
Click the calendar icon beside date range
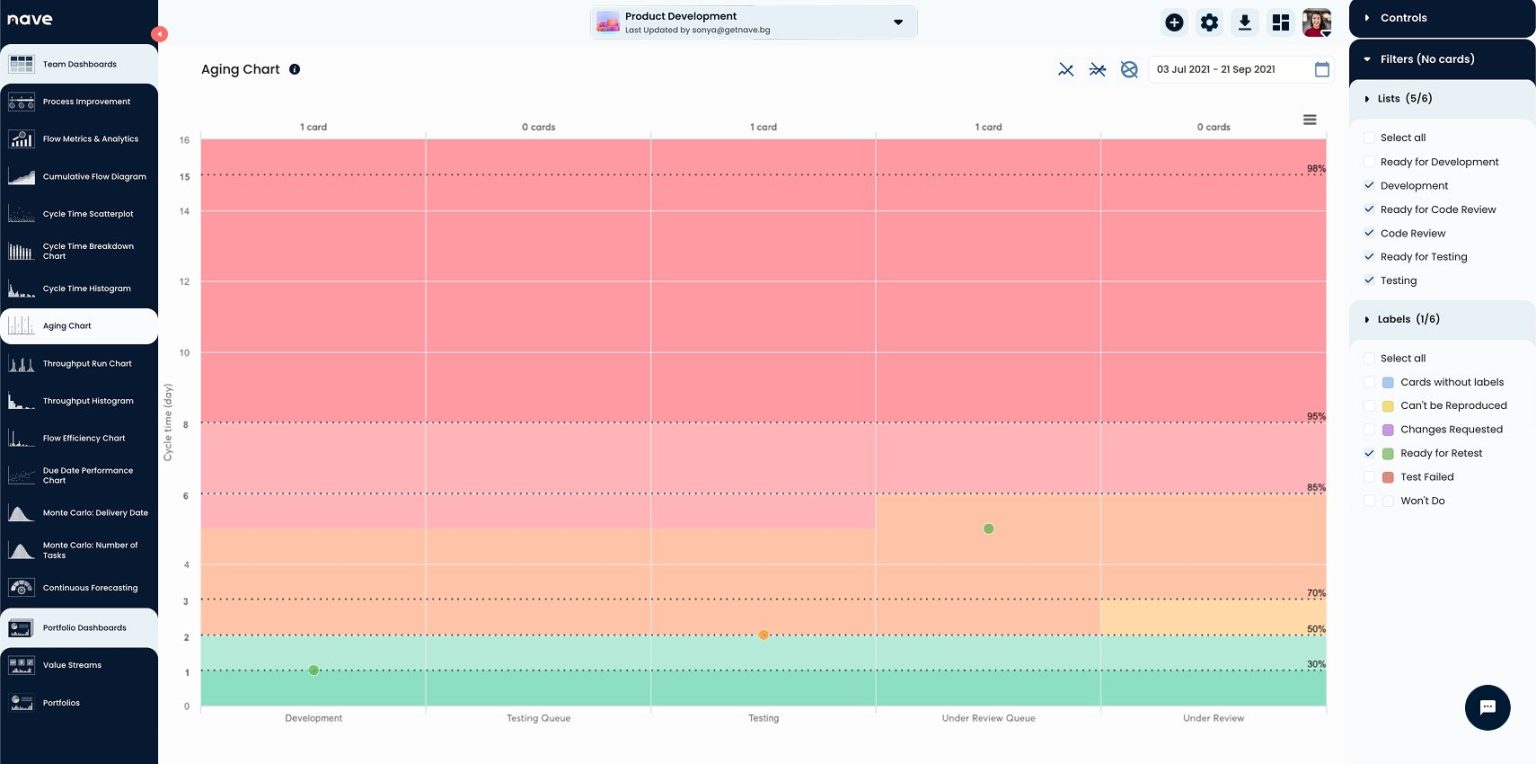1321,70
